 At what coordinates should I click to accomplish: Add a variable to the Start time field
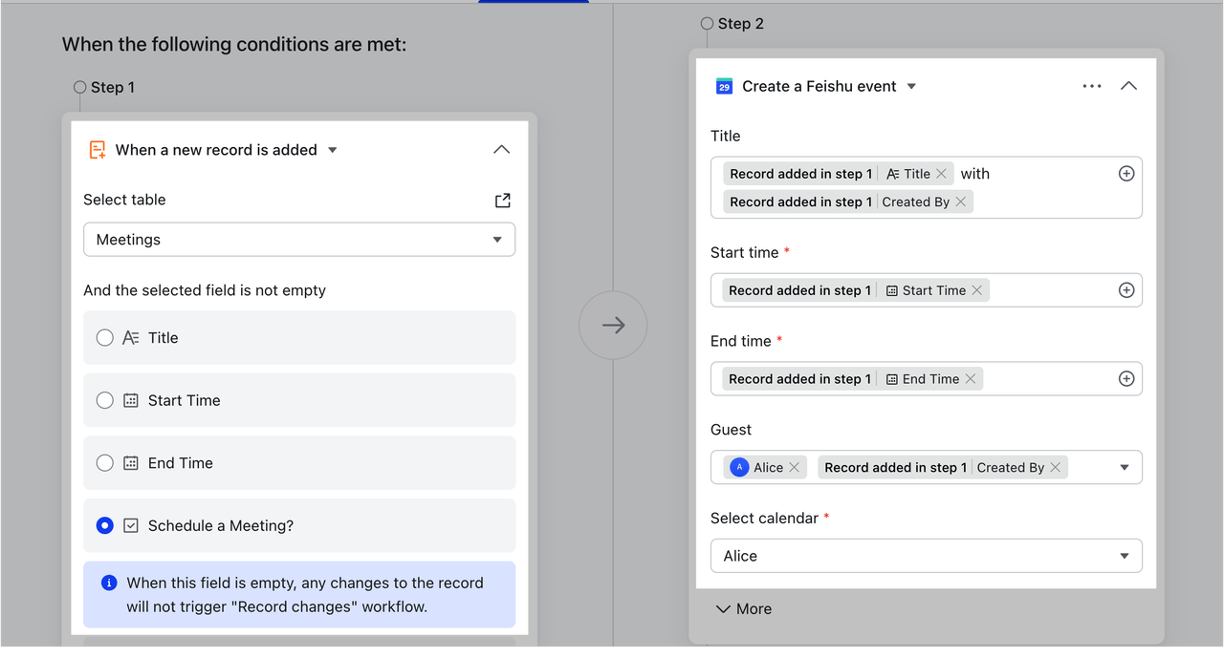(x=1126, y=291)
